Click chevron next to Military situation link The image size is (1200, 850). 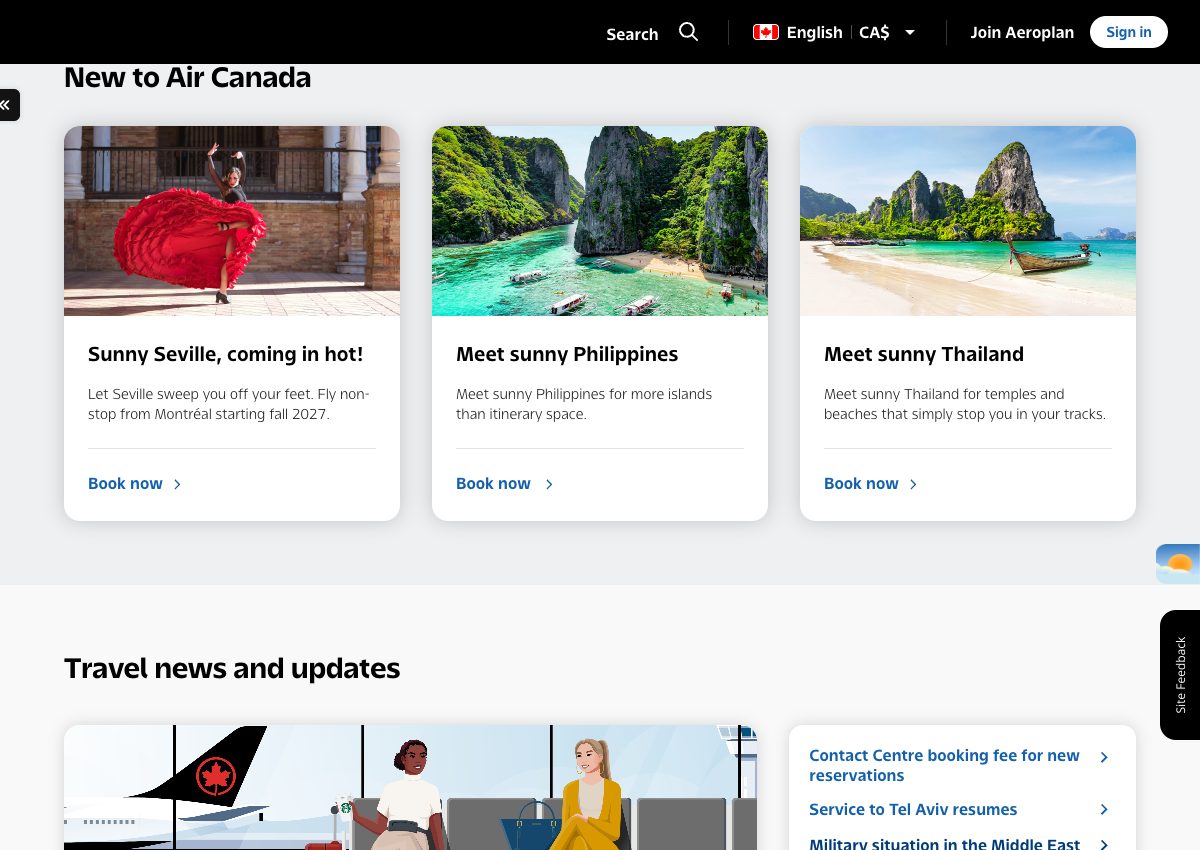coord(1104,844)
